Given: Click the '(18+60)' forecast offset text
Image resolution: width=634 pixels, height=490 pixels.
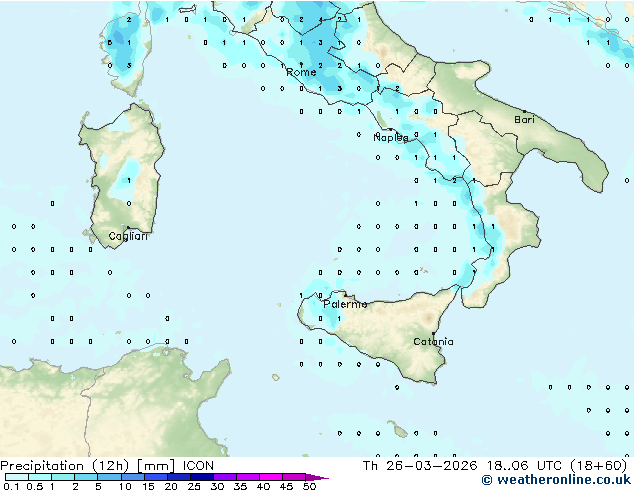Looking at the screenshot, I should 599,466.
